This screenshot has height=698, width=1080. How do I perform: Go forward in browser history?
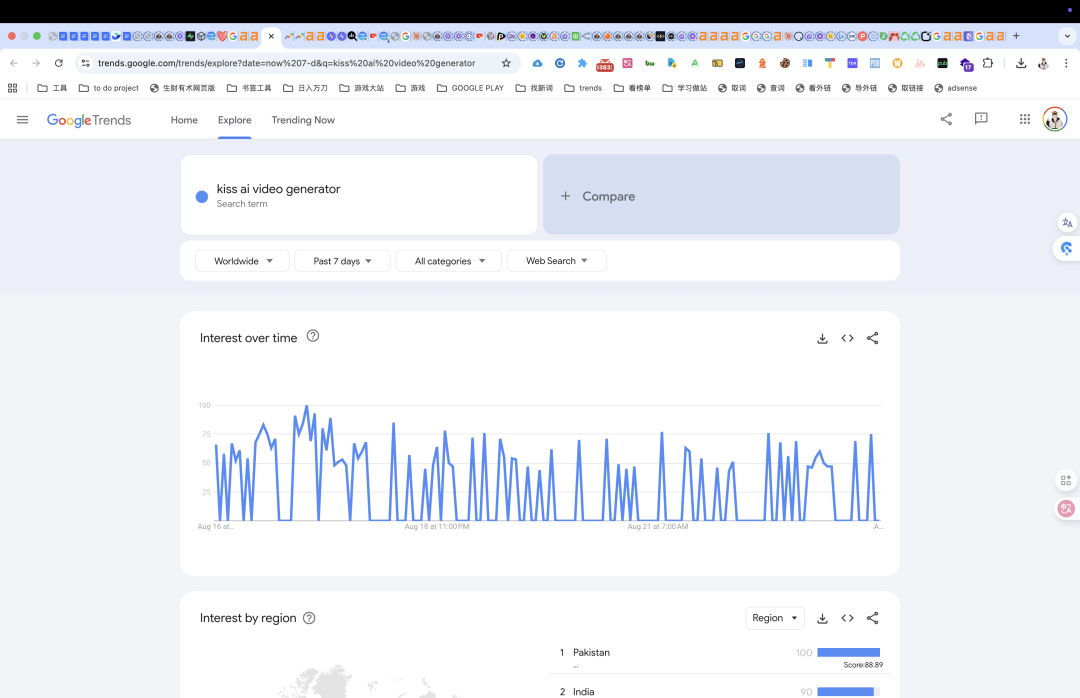coord(36,63)
